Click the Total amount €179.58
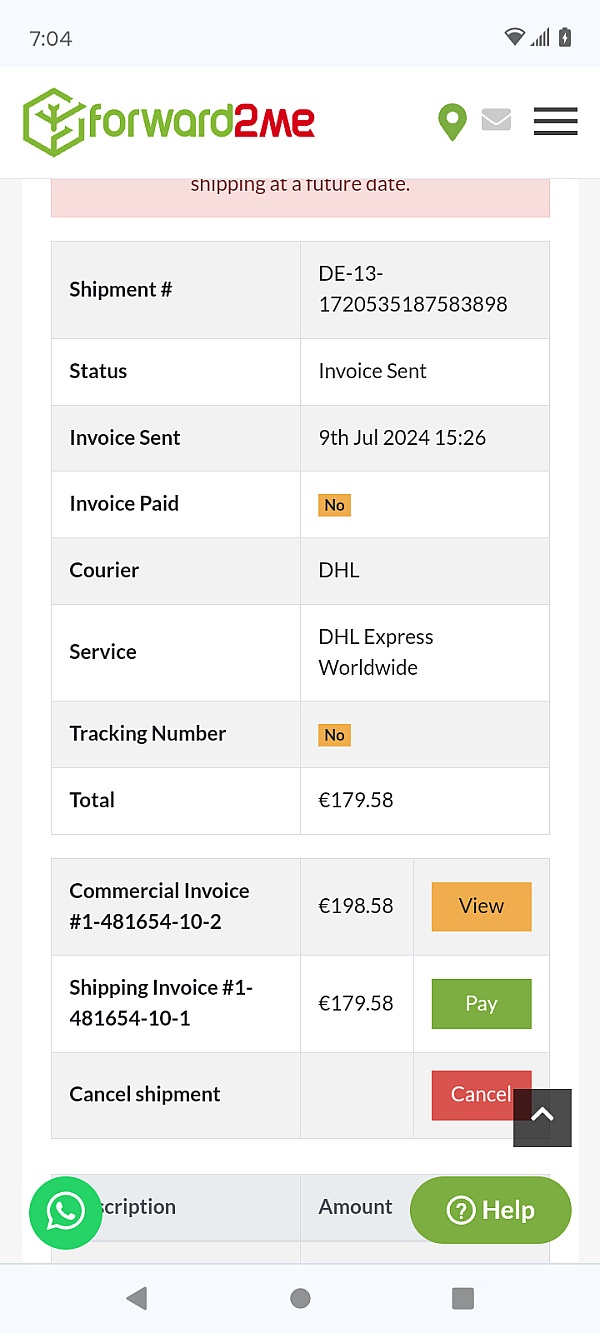Image resolution: width=600 pixels, height=1333 pixels. 355,800
